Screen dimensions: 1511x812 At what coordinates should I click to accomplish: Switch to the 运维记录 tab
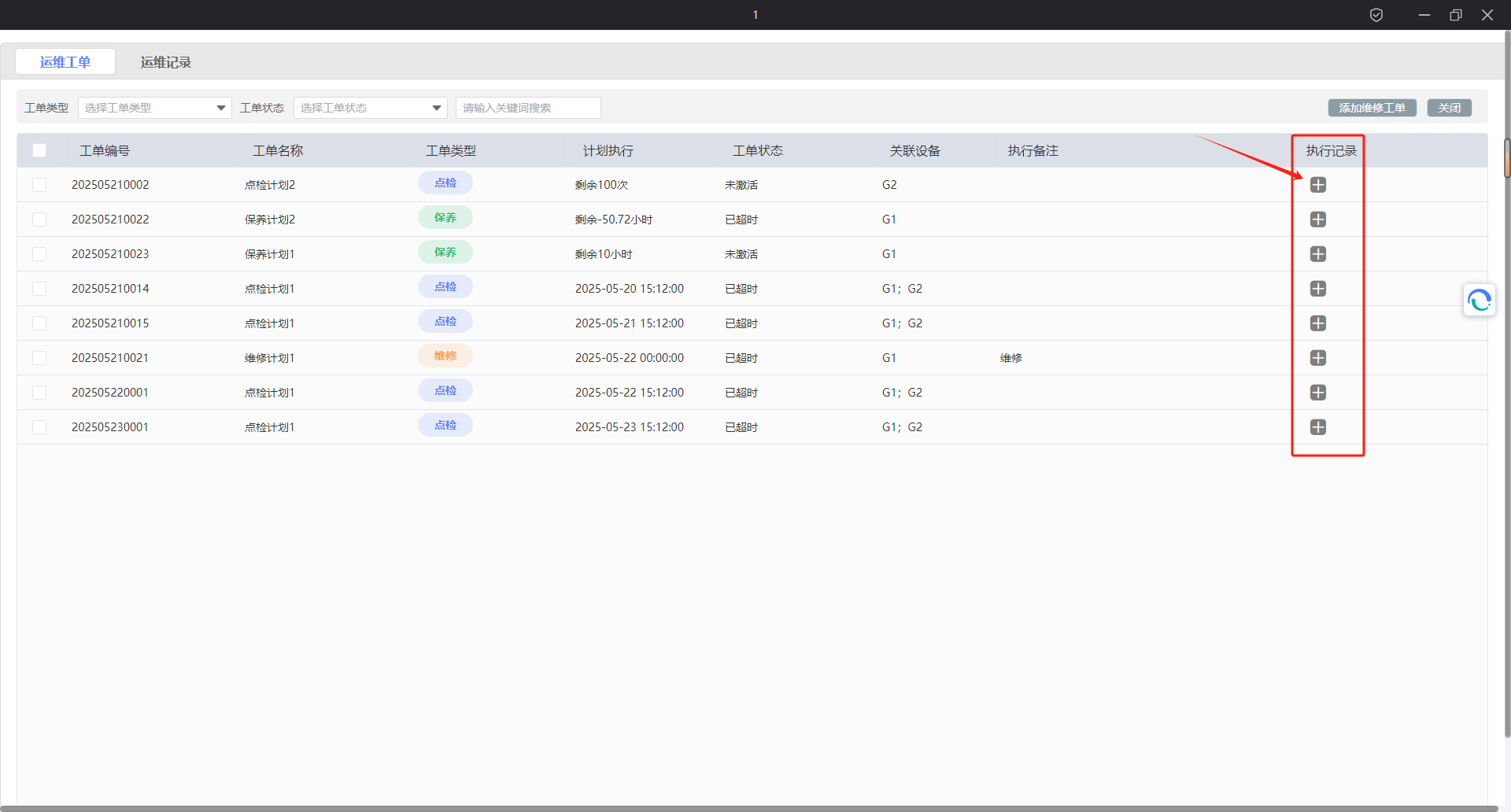tap(165, 62)
